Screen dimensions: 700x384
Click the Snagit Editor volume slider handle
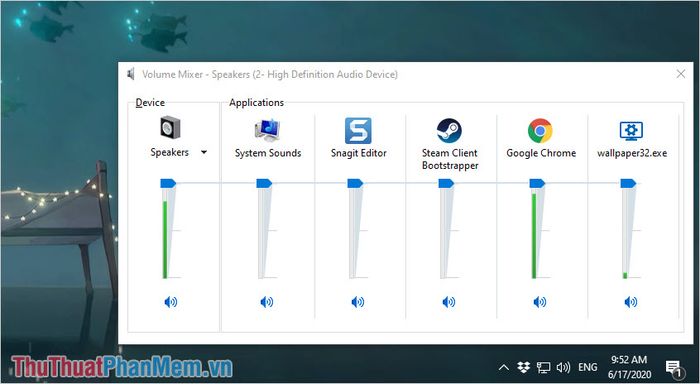[355, 183]
